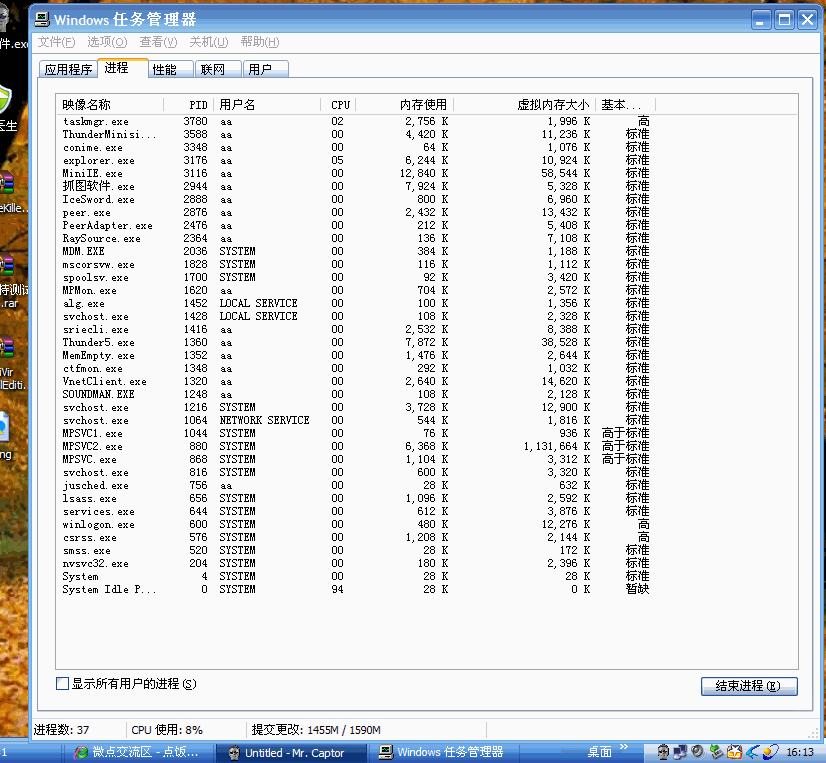This screenshot has height=763, width=826.
Task: Open 微点交流区 browser taskbar button
Action: point(139,752)
